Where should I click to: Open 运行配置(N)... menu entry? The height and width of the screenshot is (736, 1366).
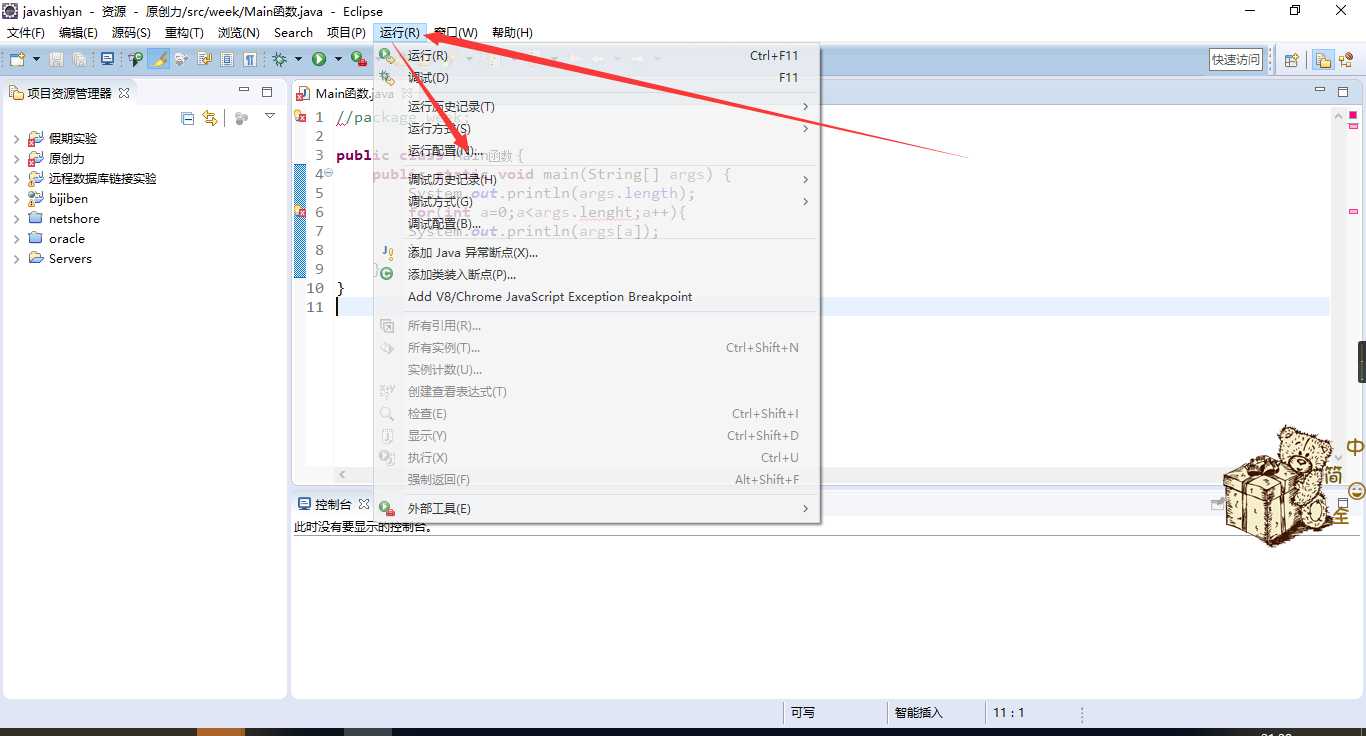click(x=596, y=151)
